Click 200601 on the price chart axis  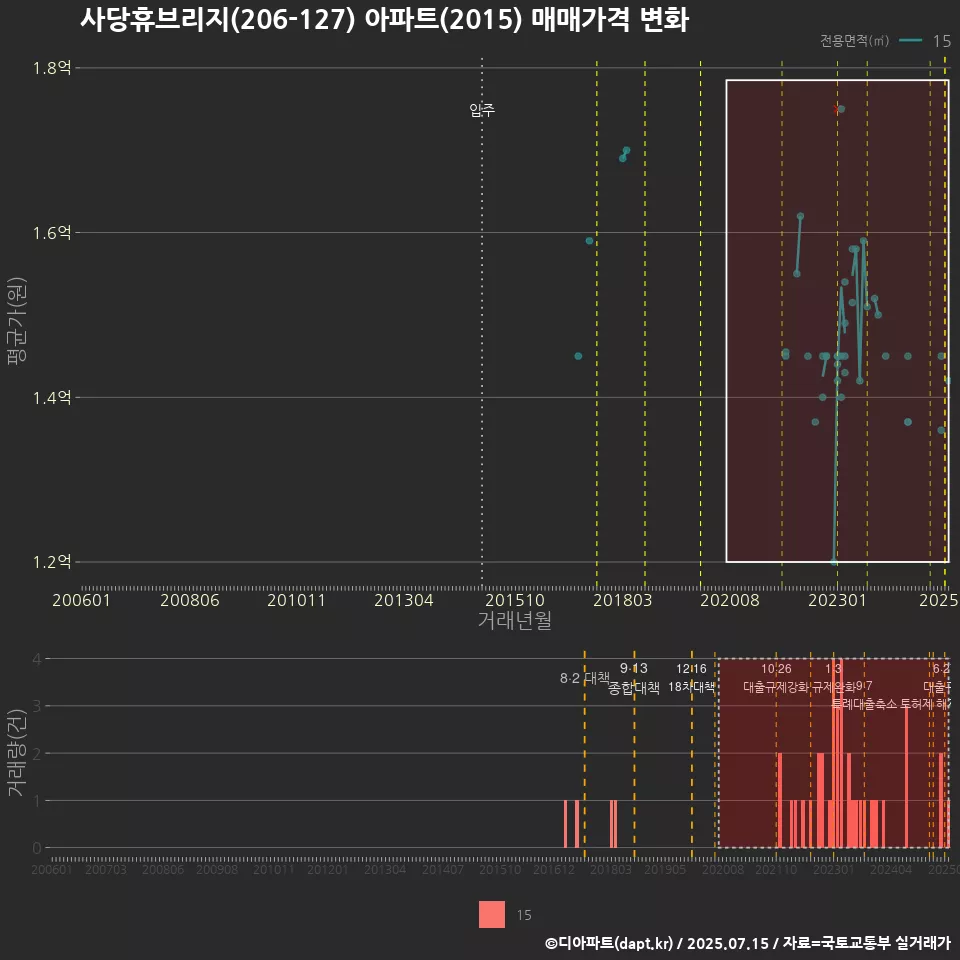tap(81, 600)
